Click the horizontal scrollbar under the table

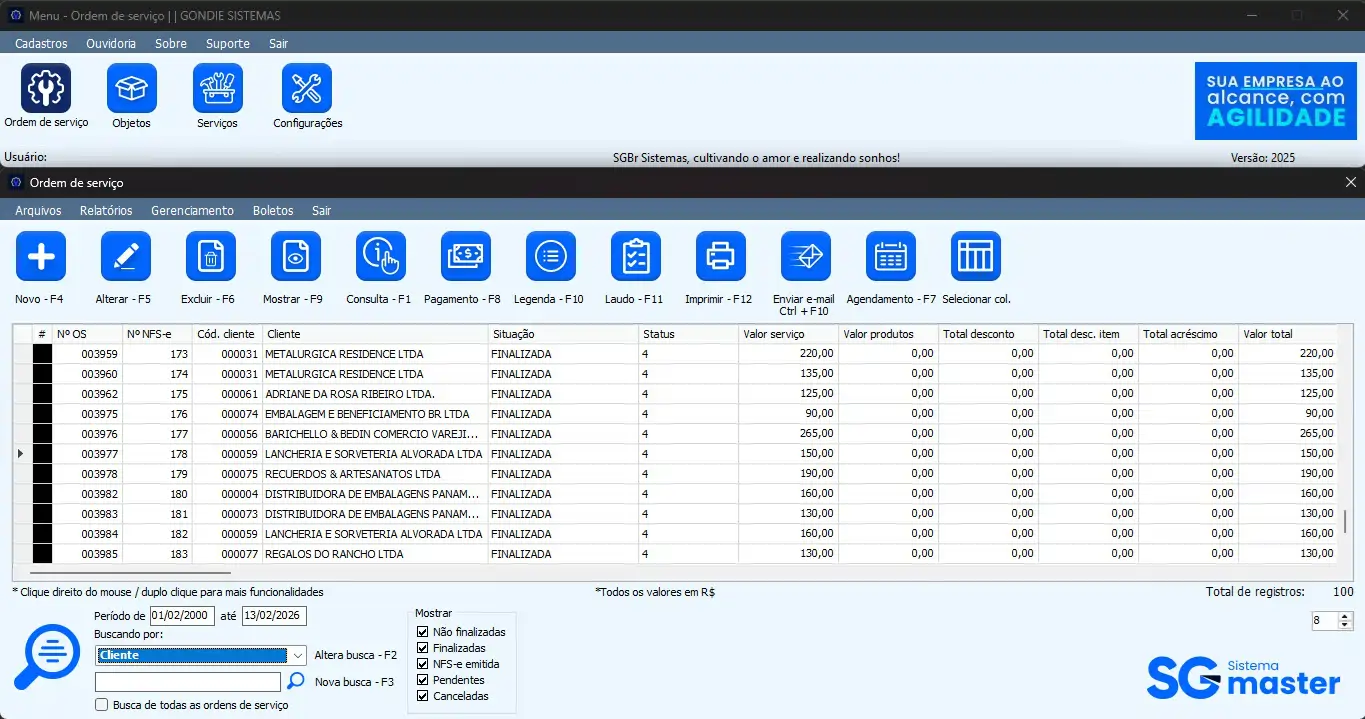(x=130, y=573)
